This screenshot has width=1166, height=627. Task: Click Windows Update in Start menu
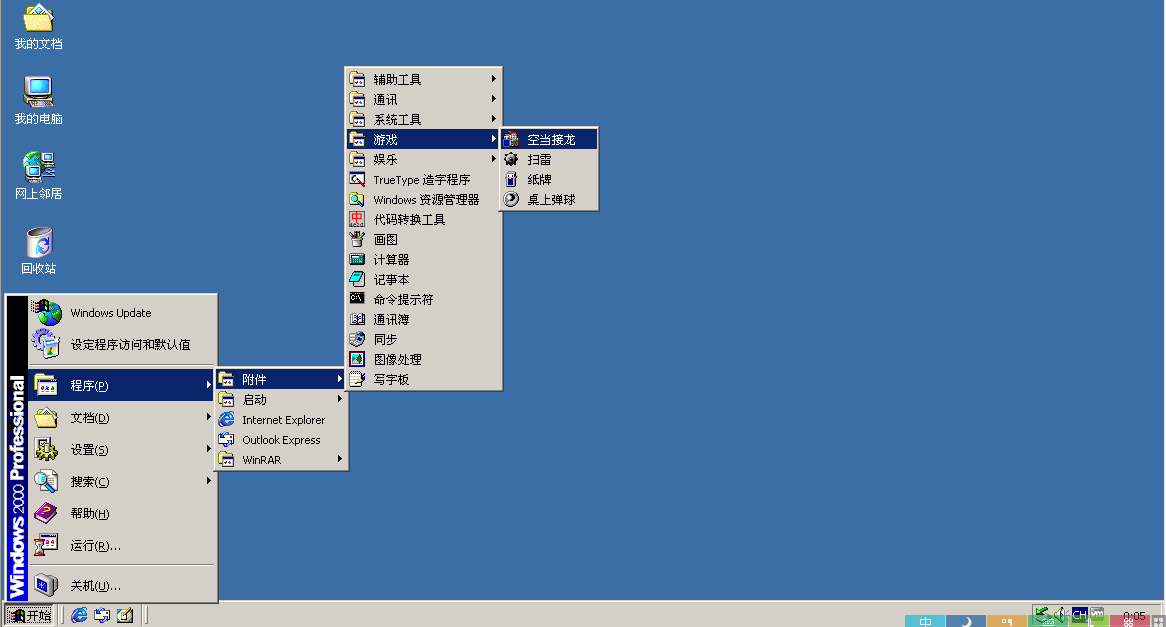[x=122, y=313]
